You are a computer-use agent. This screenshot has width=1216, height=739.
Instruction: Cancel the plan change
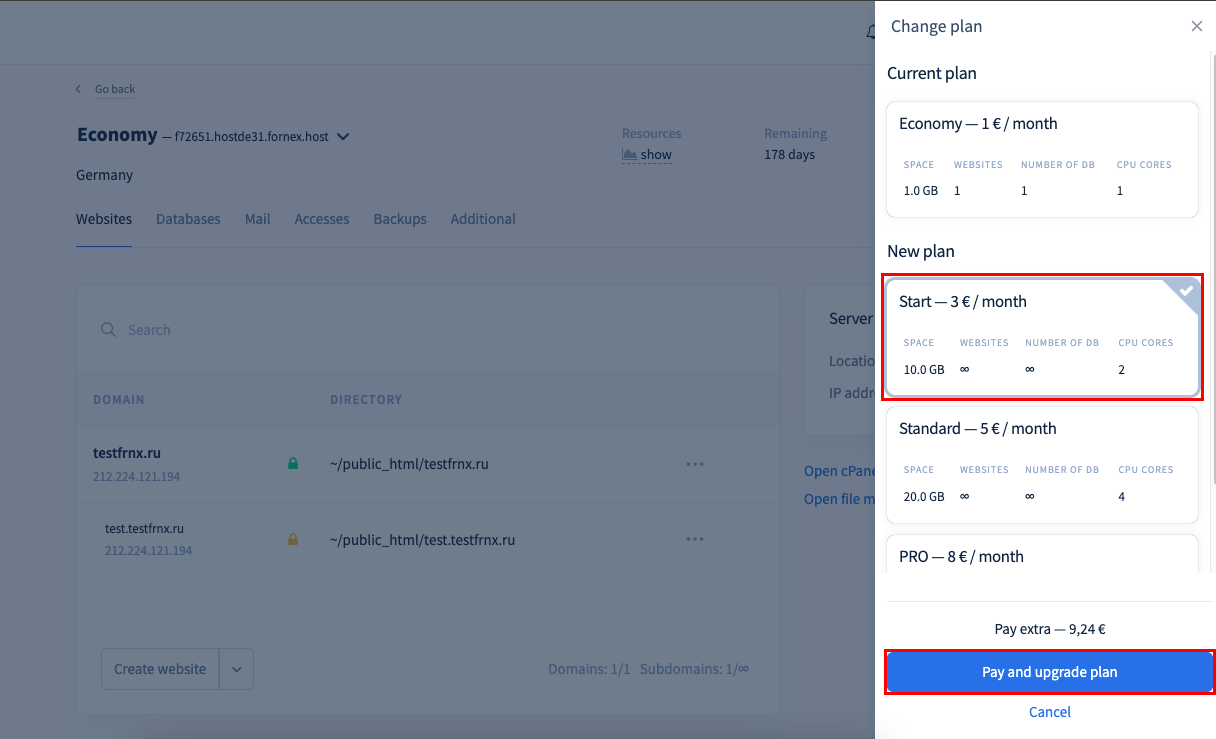[x=1050, y=712]
